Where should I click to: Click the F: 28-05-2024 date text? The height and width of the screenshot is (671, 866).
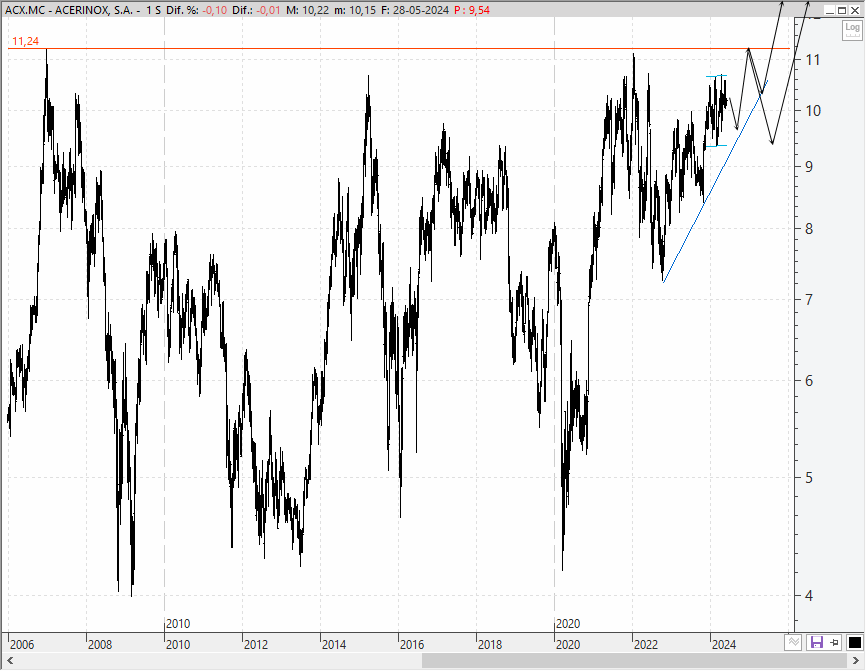[415, 10]
